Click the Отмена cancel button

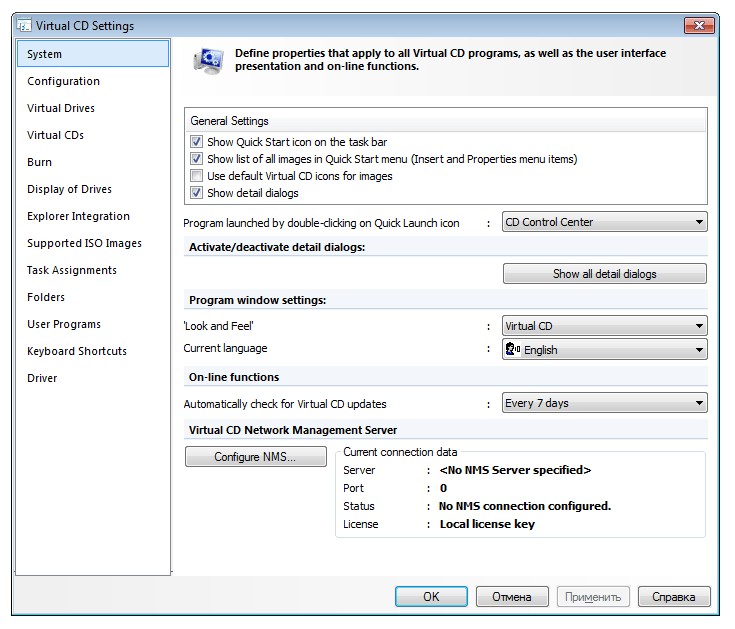click(512, 597)
